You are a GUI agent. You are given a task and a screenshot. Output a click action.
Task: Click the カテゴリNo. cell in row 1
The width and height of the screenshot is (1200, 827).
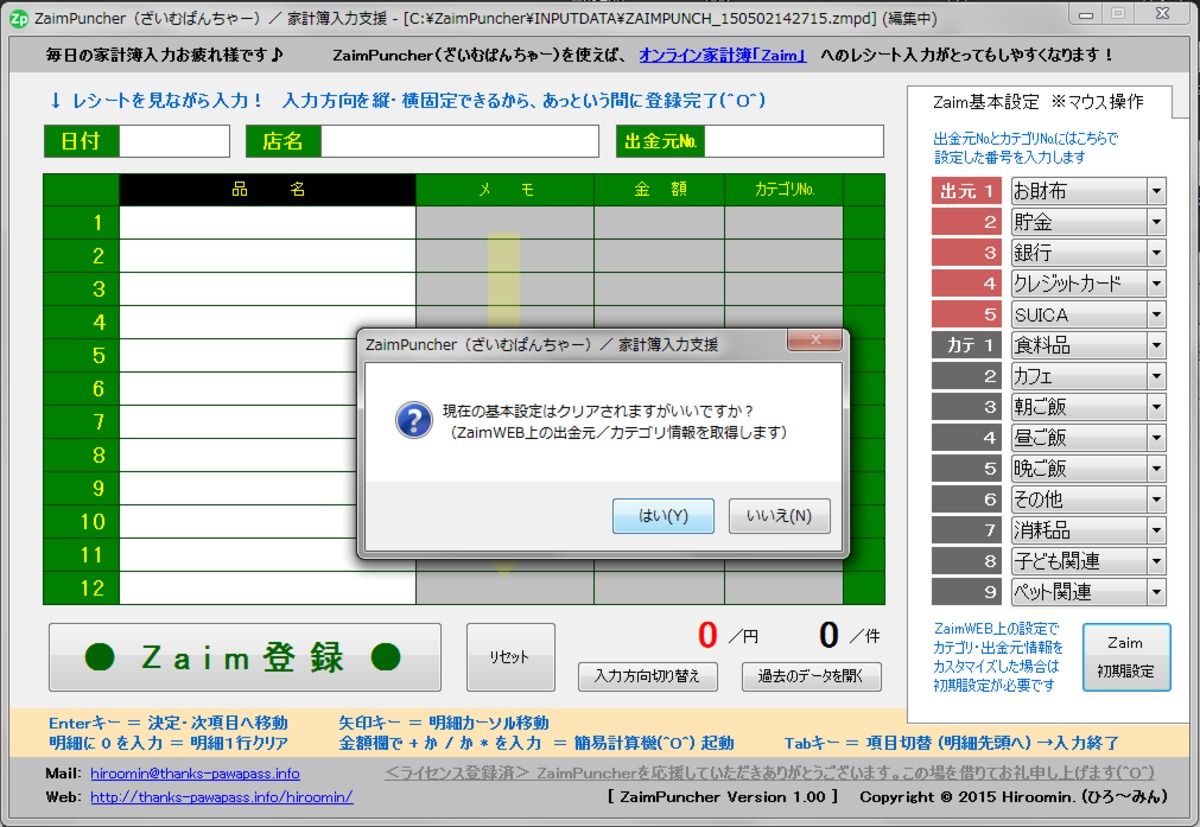click(784, 222)
